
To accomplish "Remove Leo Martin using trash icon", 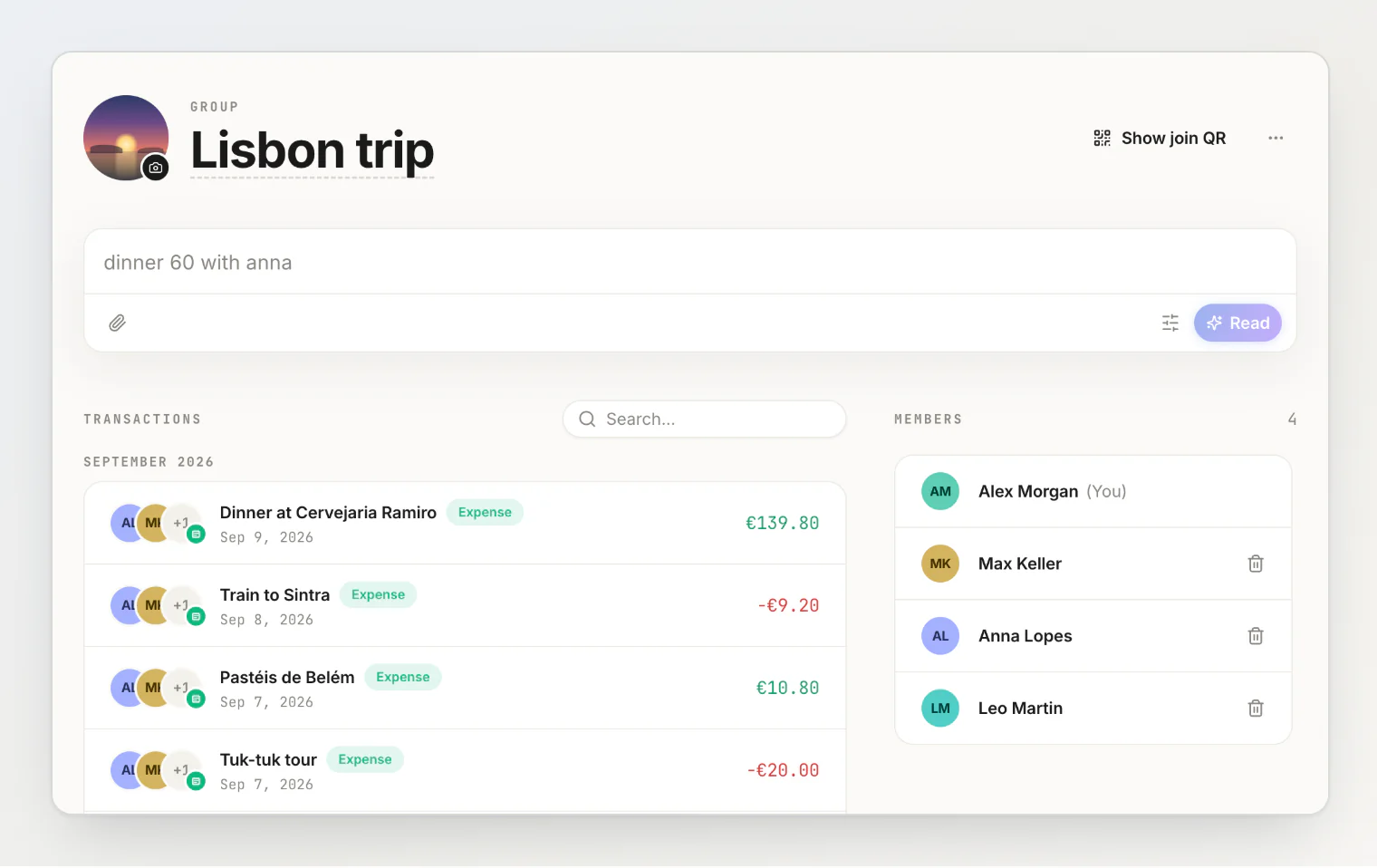I will tap(1256, 709).
